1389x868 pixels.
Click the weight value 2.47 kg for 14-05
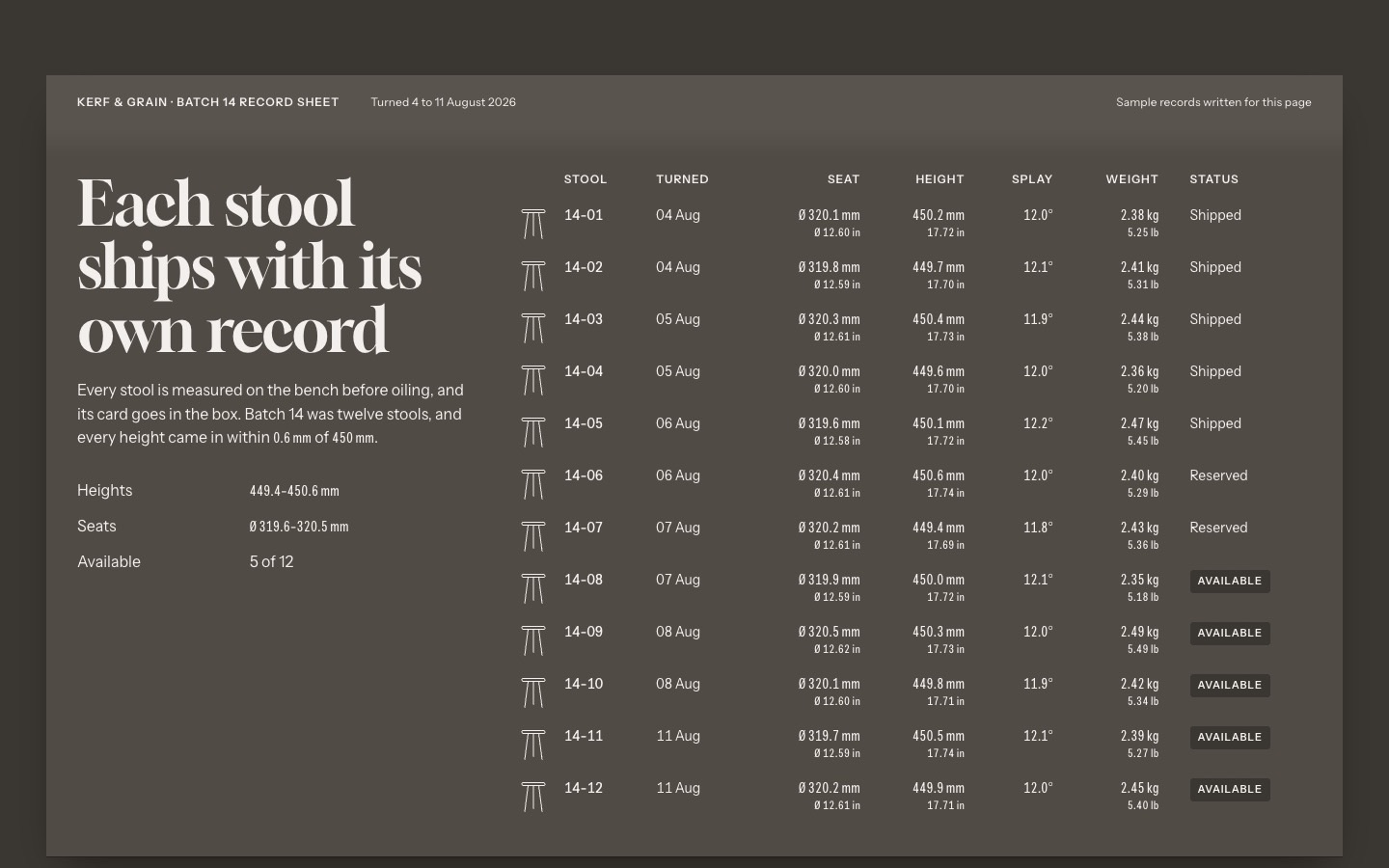tap(1140, 423)
